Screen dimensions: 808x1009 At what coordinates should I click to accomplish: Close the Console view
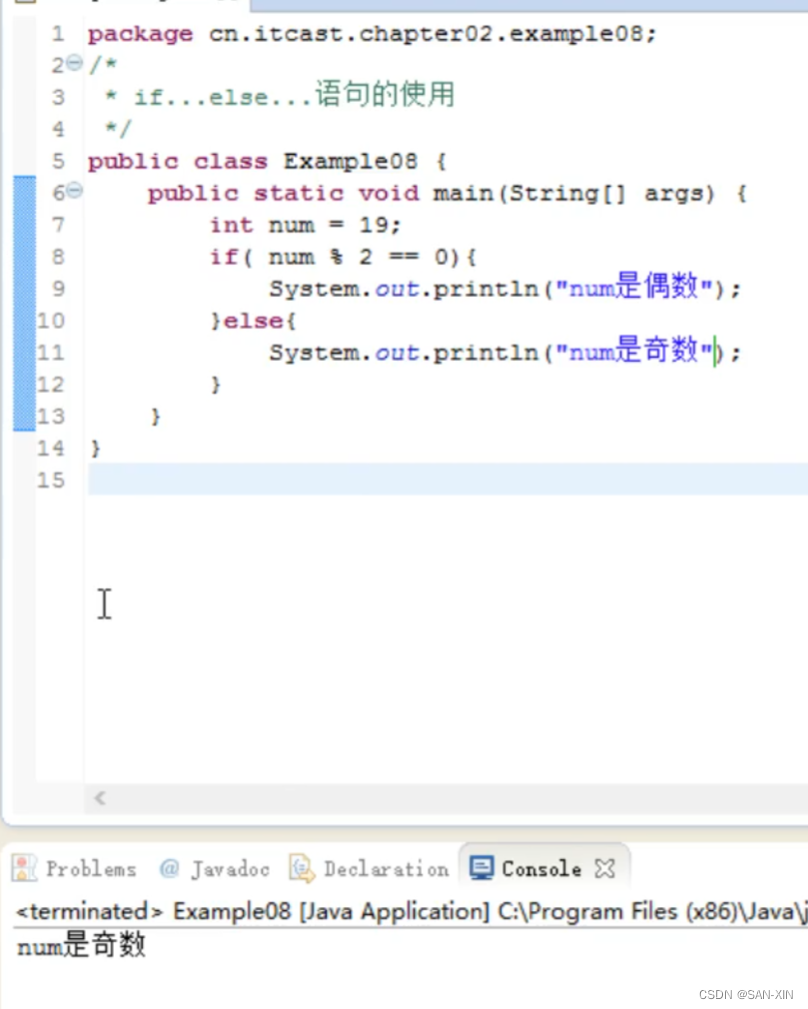click(604, 868)
